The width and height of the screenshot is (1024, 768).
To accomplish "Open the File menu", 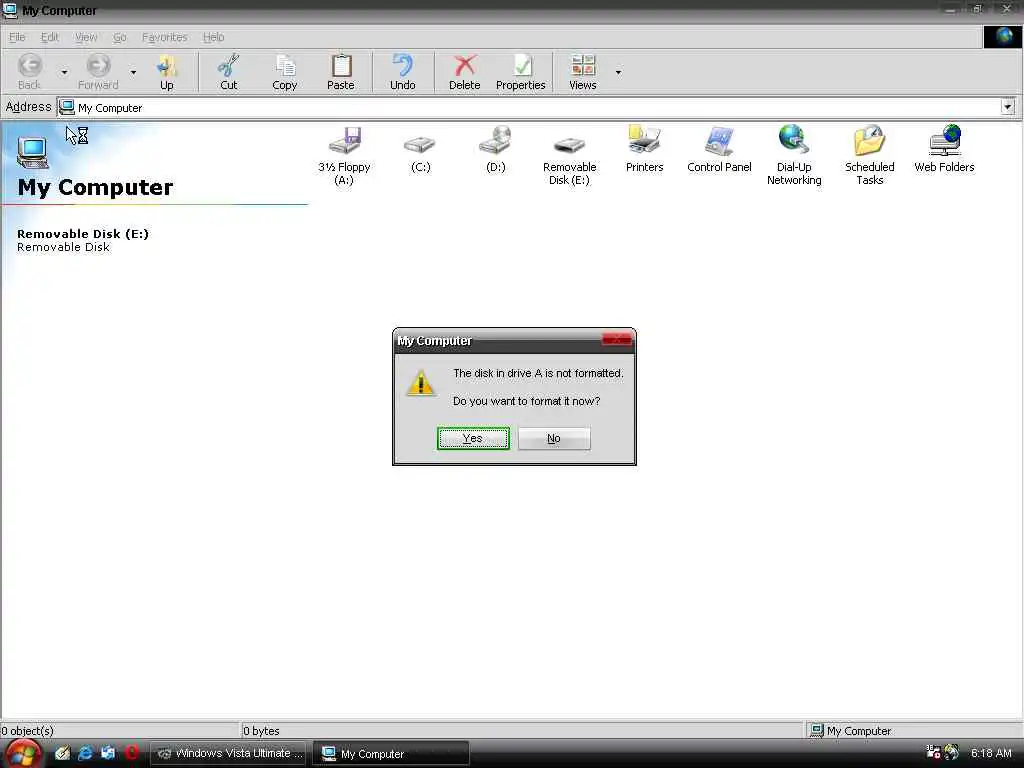I will click(17, 37).
